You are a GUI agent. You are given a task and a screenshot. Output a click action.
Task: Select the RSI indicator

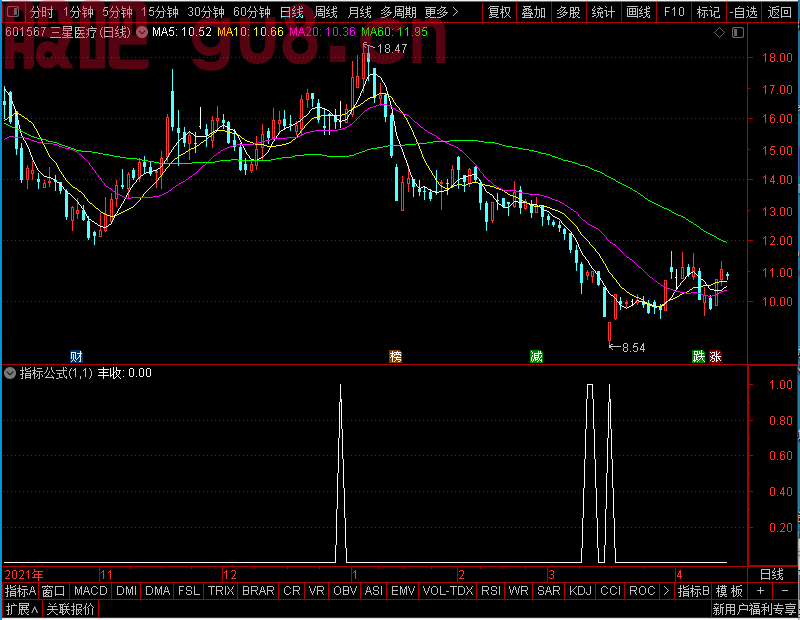click(x=491, y=591)
